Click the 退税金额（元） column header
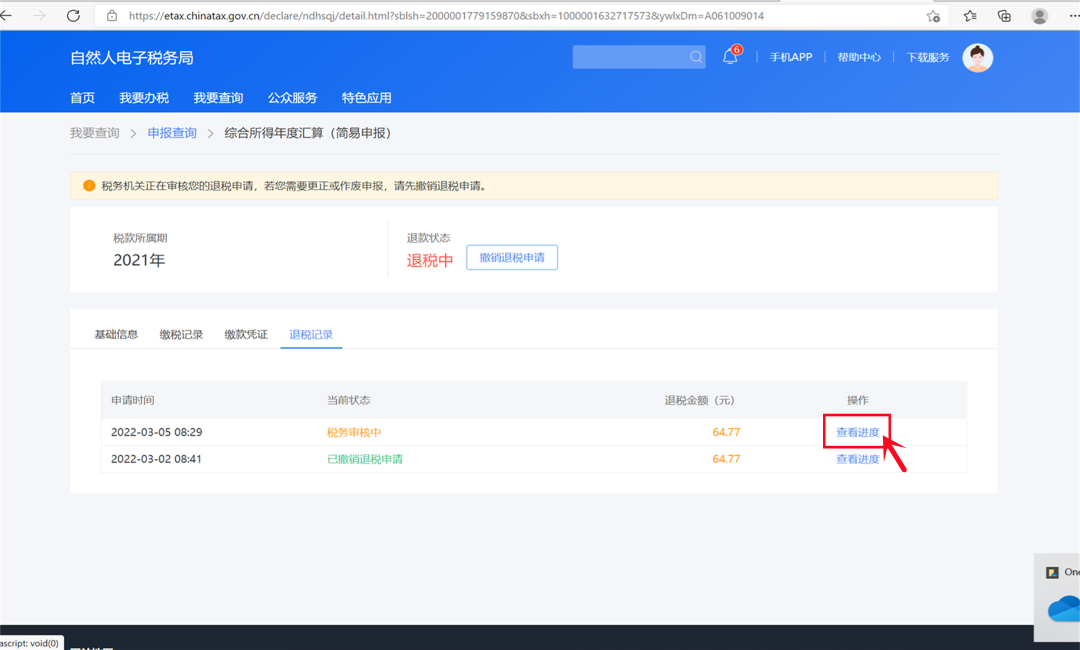 [700, 400]
